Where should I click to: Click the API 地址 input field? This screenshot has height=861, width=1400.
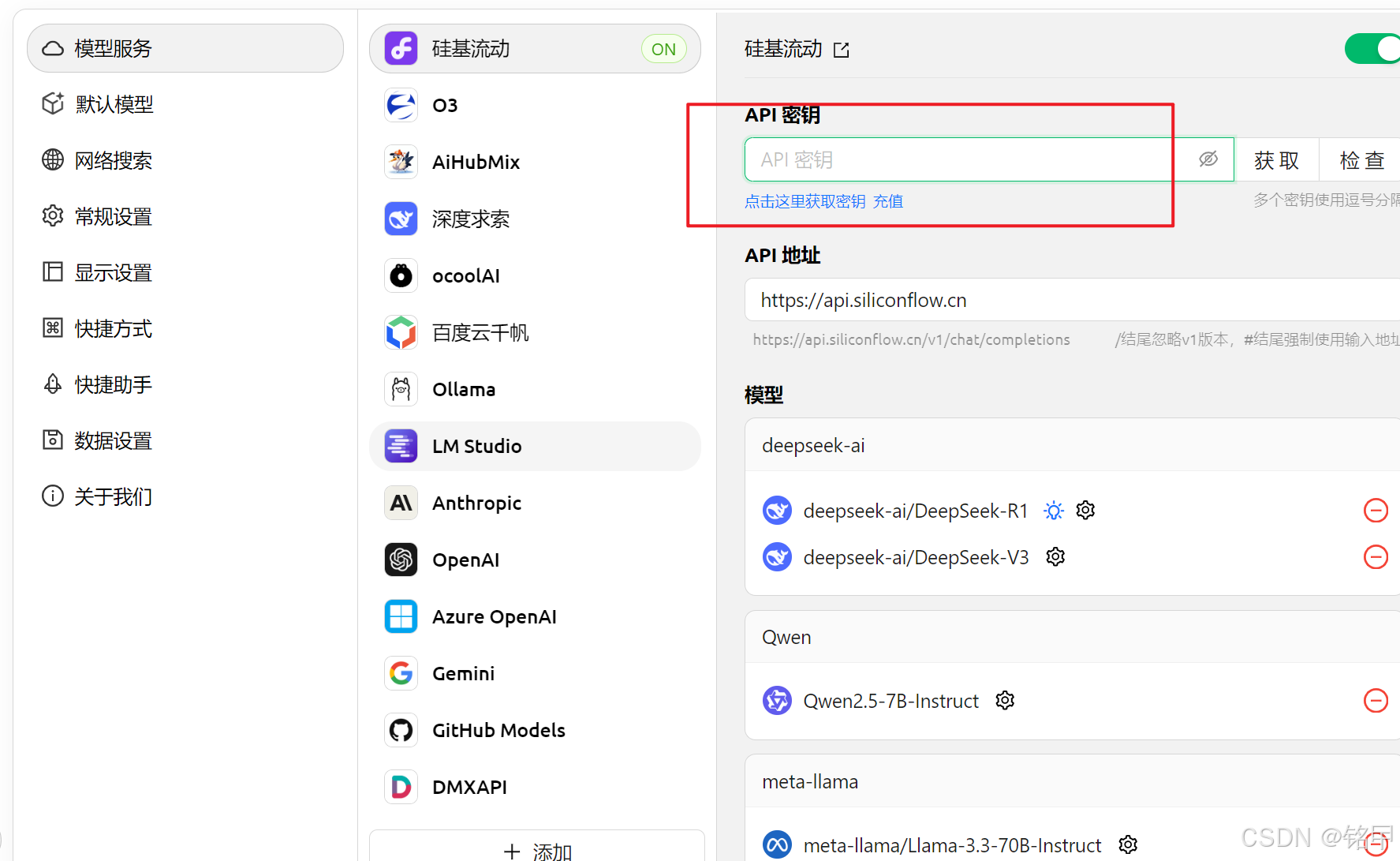[1073, 300]
